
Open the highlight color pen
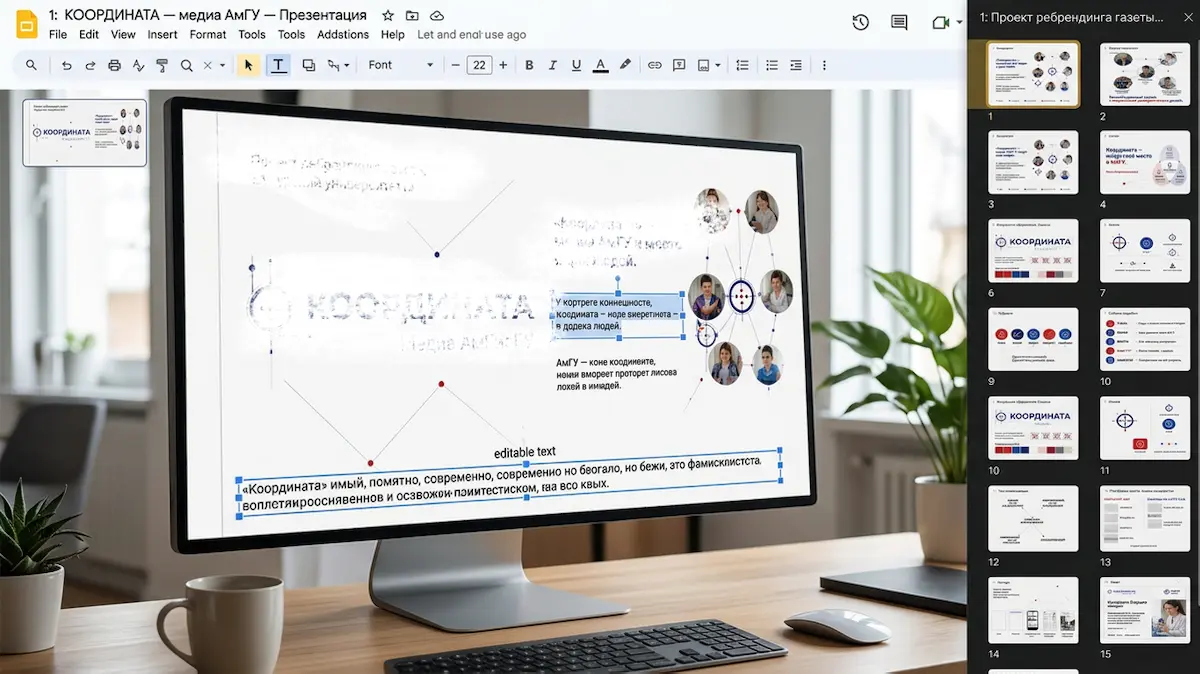625,65
